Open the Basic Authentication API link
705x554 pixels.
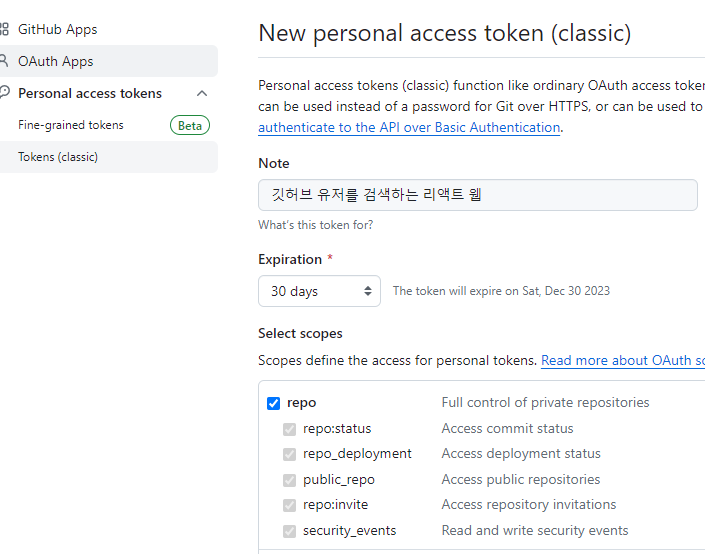pyautogui.click(x=408, y=128)
